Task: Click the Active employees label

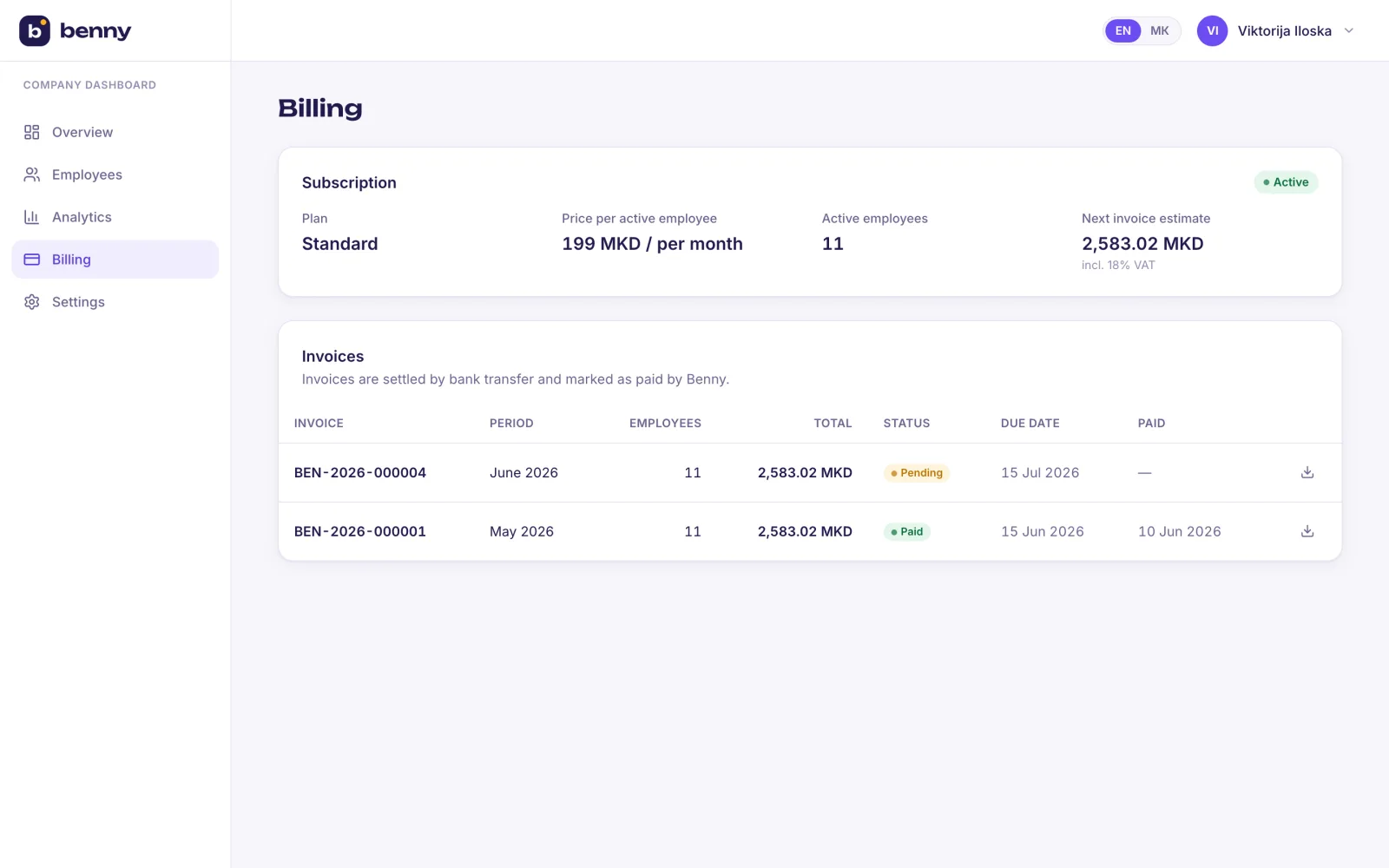Action: click(874, 219)
